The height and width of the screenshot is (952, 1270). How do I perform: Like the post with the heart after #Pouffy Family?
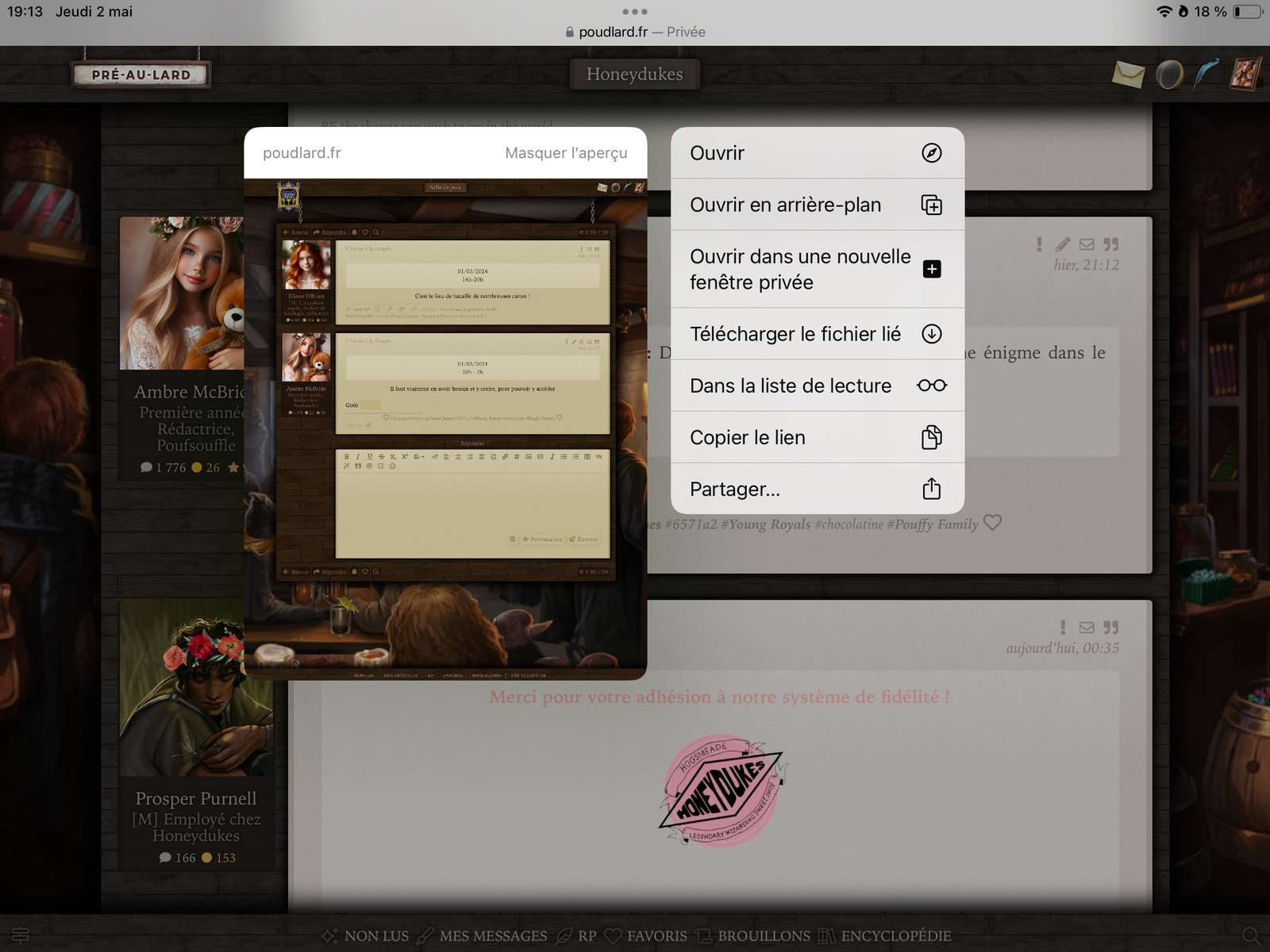tap(992, 523)
